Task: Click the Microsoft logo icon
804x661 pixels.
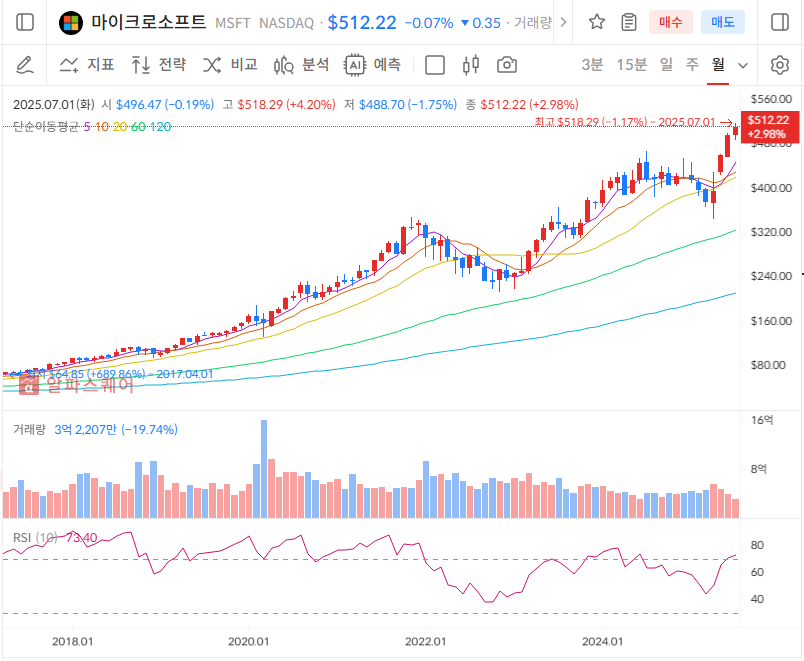Action: pyautogui.click(x=71, y=23)
